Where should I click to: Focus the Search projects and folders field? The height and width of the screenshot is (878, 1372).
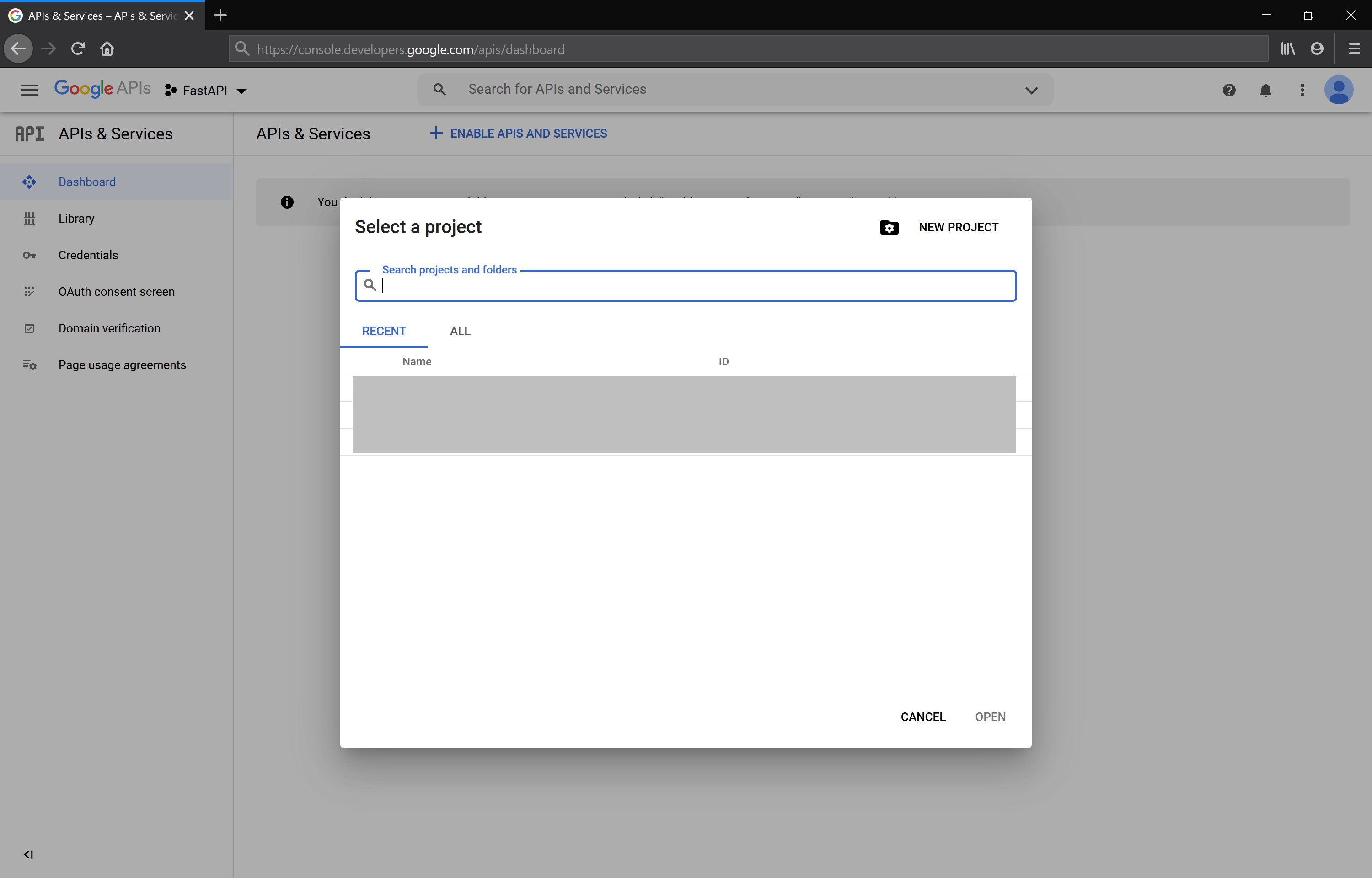696,286
